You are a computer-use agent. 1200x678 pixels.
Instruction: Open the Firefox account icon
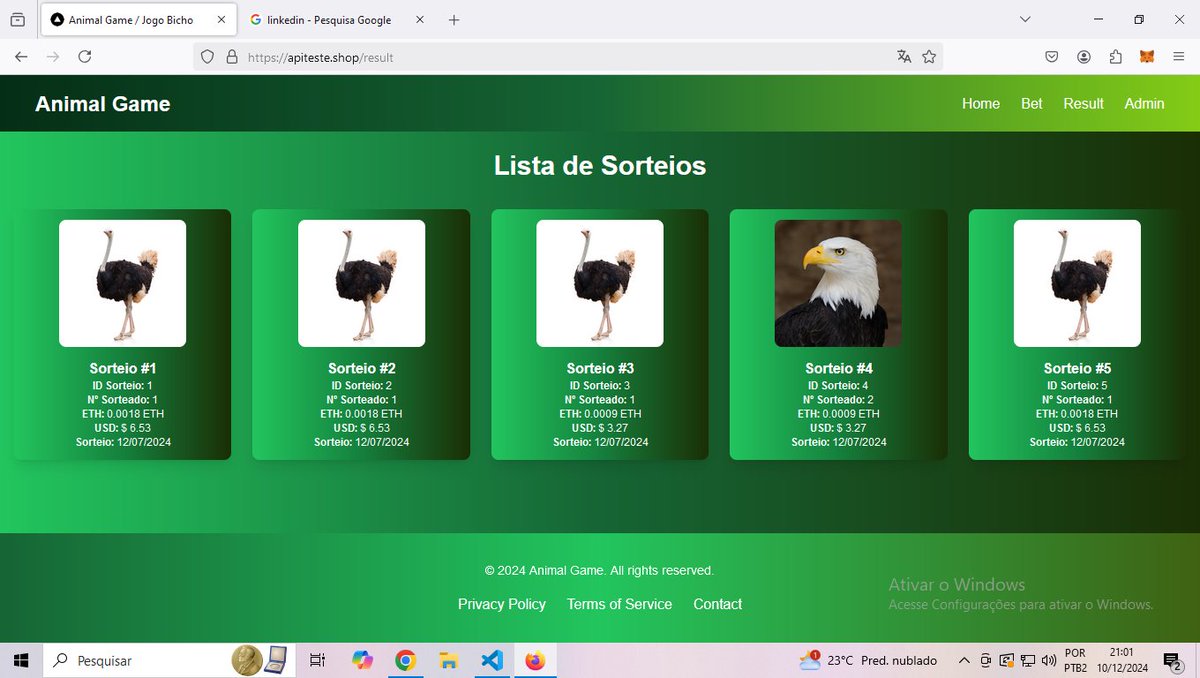point(1083,57)
